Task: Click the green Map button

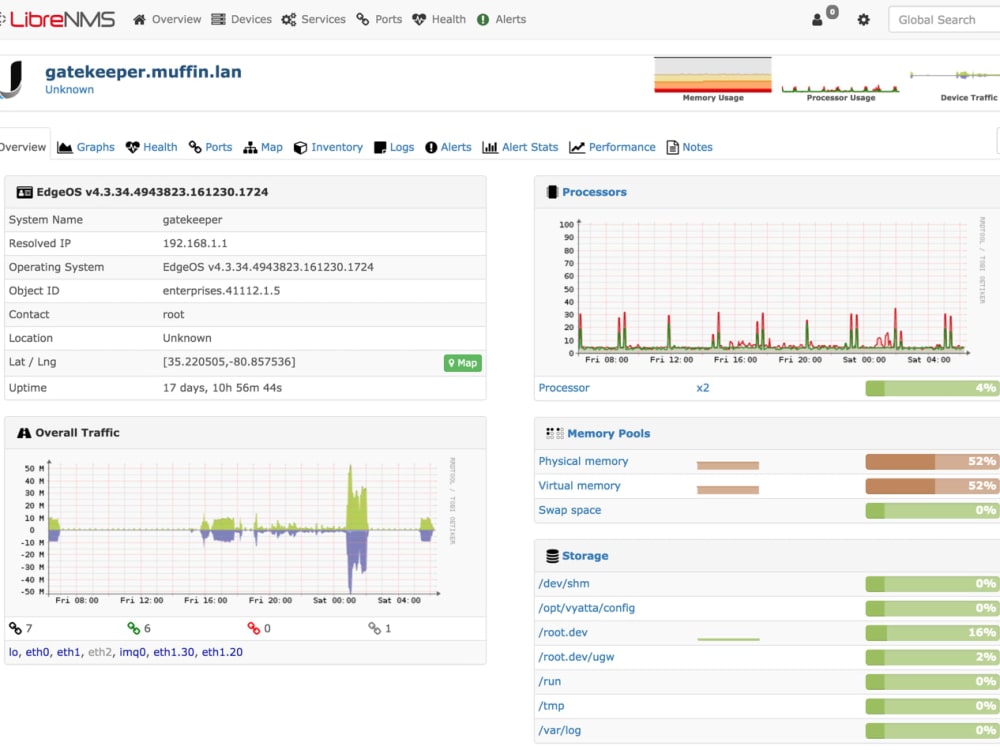Action: [x=462, y=363]
